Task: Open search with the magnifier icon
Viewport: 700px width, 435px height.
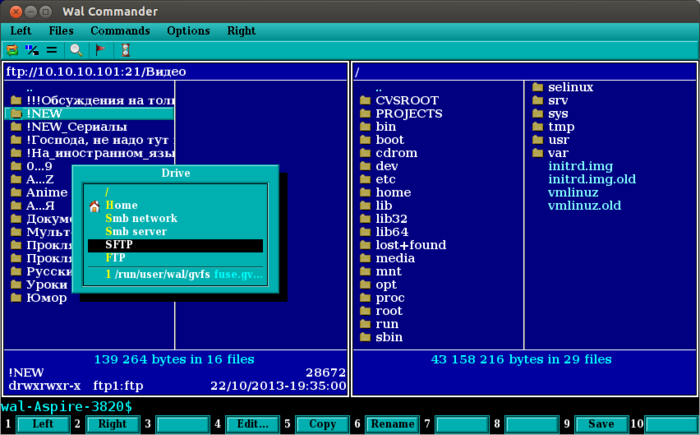Action: (x=76, y=50)
